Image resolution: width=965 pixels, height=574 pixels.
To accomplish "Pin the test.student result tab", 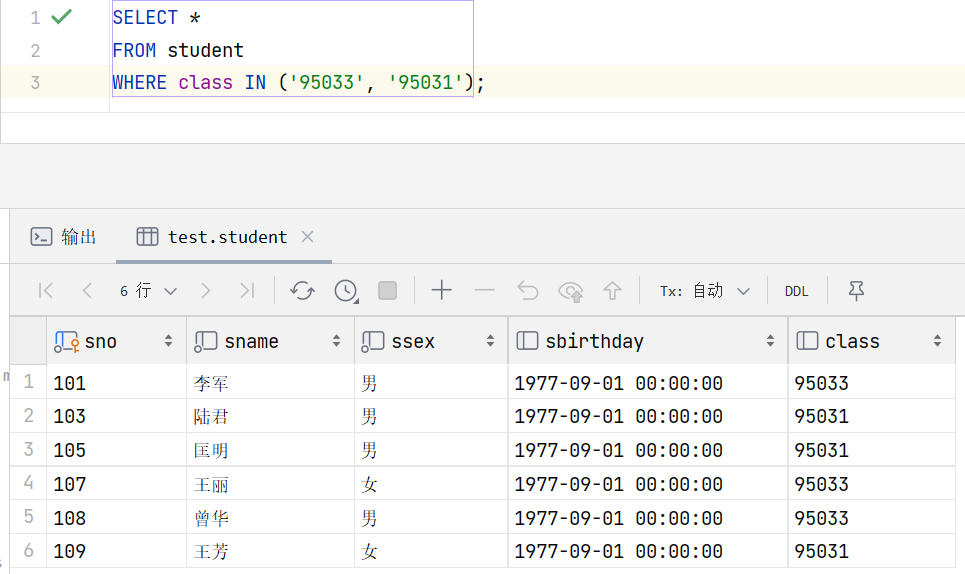I will (x=856, y=290).
